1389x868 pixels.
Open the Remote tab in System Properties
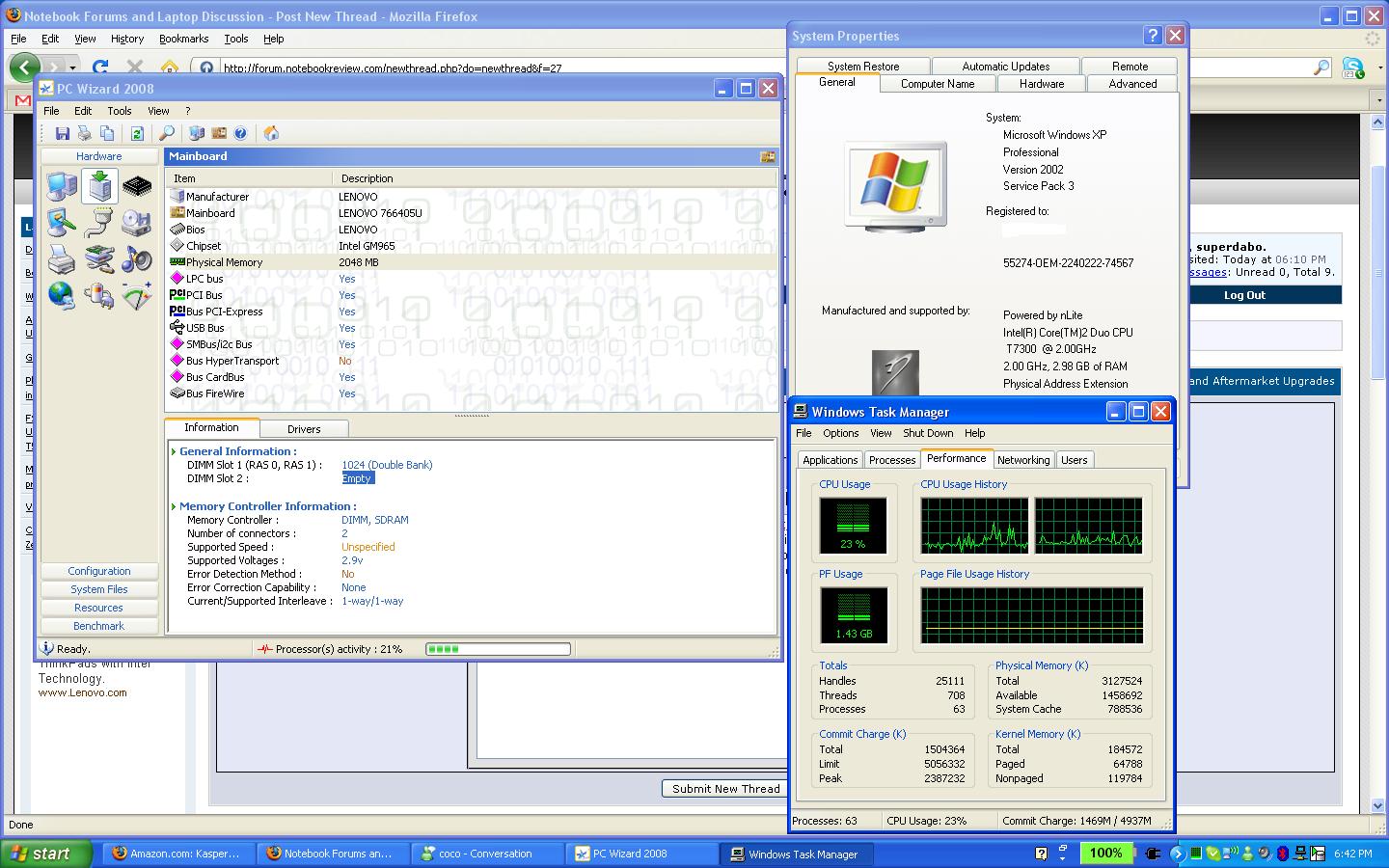1130,67
